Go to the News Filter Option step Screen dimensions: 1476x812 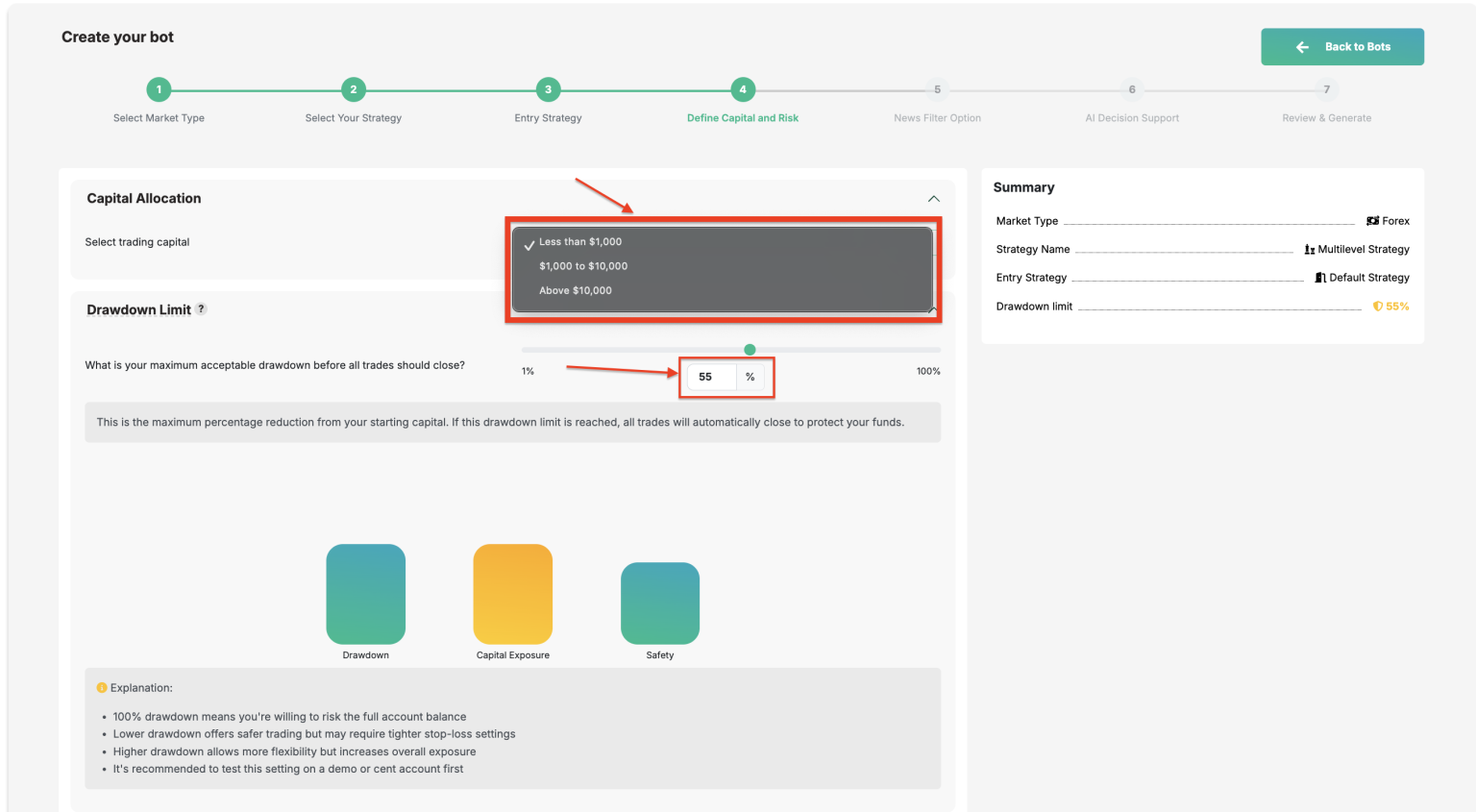937,89
